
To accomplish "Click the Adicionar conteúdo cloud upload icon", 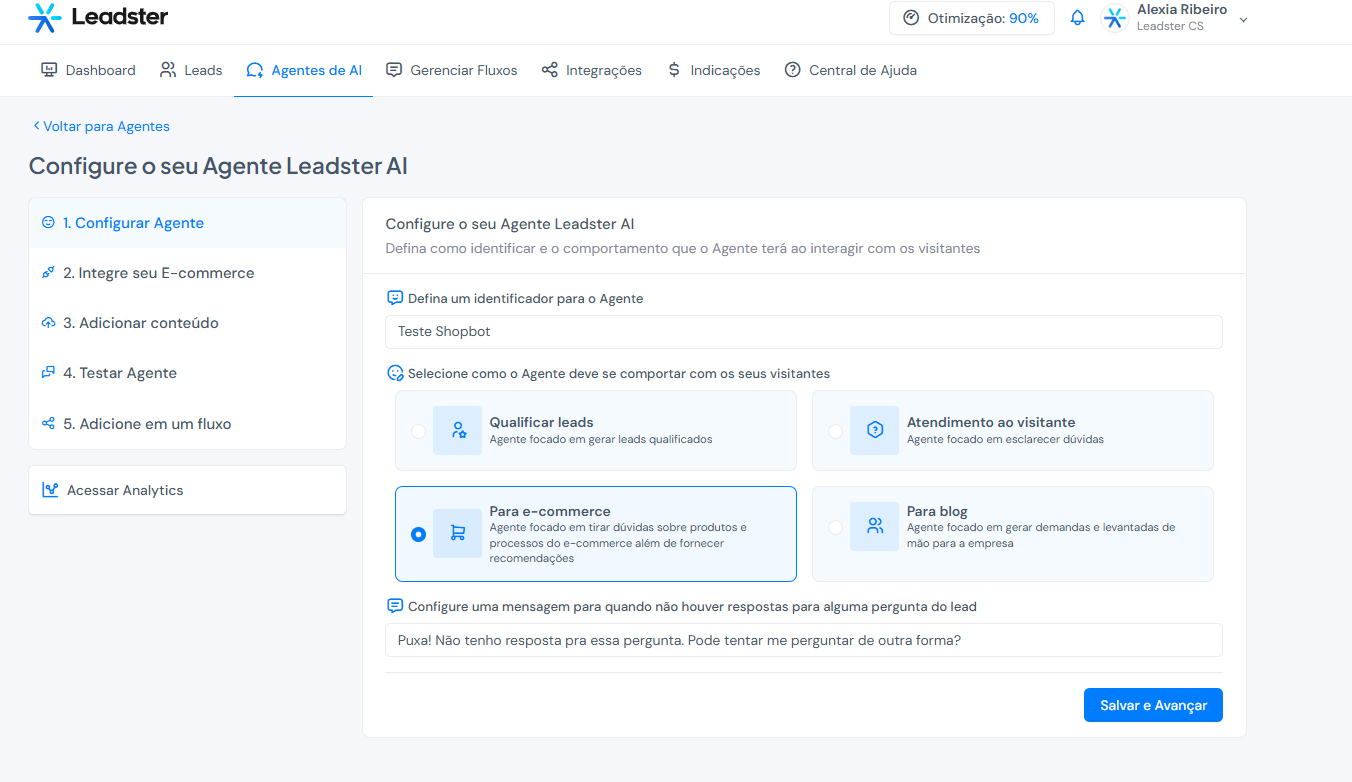I will (48, 322).
